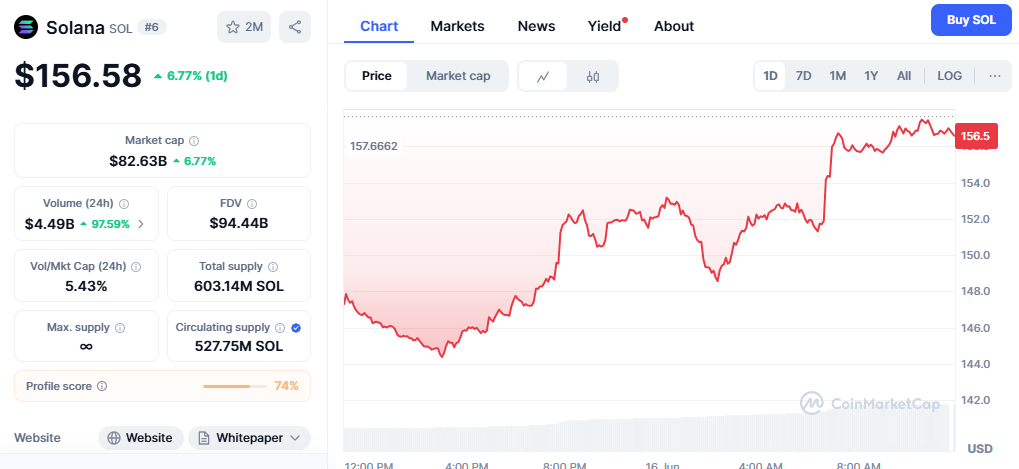The width and height of the screenshot is (1019, 469).
Task: Expand Volume (24h) details arrow
Action: pos(141,224)
